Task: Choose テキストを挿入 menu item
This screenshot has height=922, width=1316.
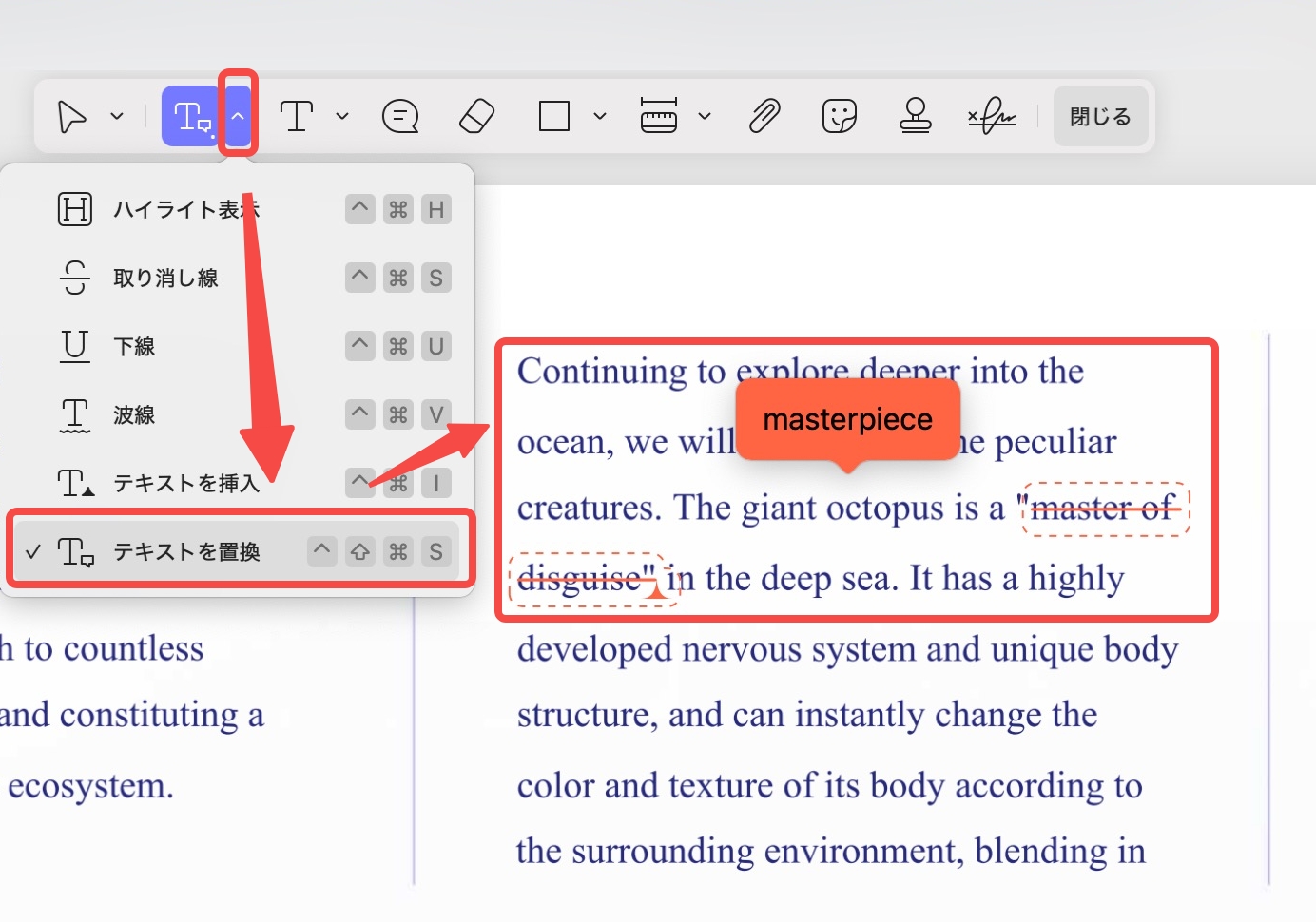Action: 237,483
